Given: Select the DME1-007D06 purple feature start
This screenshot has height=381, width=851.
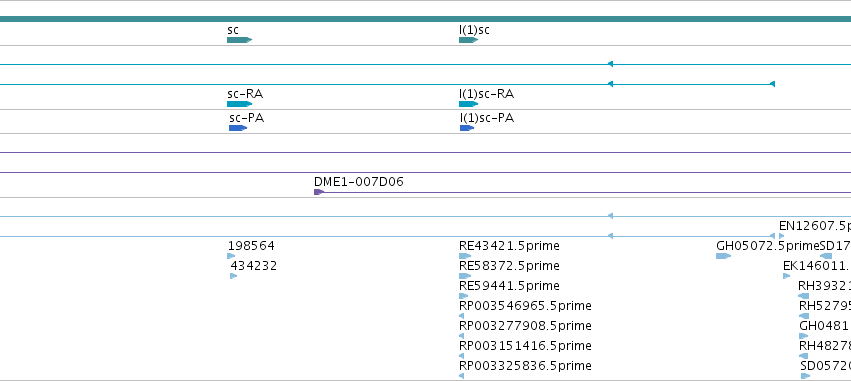Looking at the screenshot, I should [x=319, y=192].
